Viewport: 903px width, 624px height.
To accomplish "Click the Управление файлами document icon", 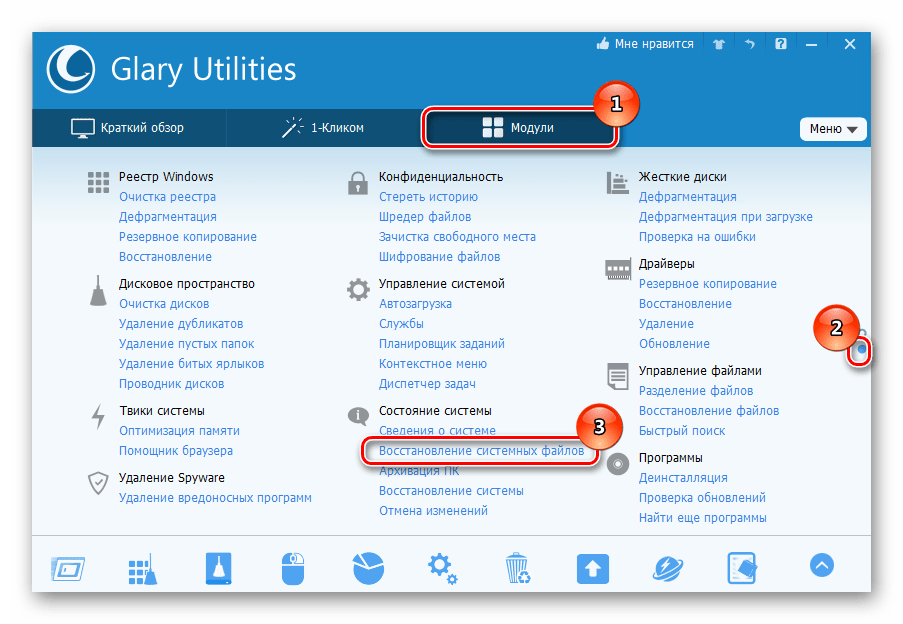I will tap(617, 376).
